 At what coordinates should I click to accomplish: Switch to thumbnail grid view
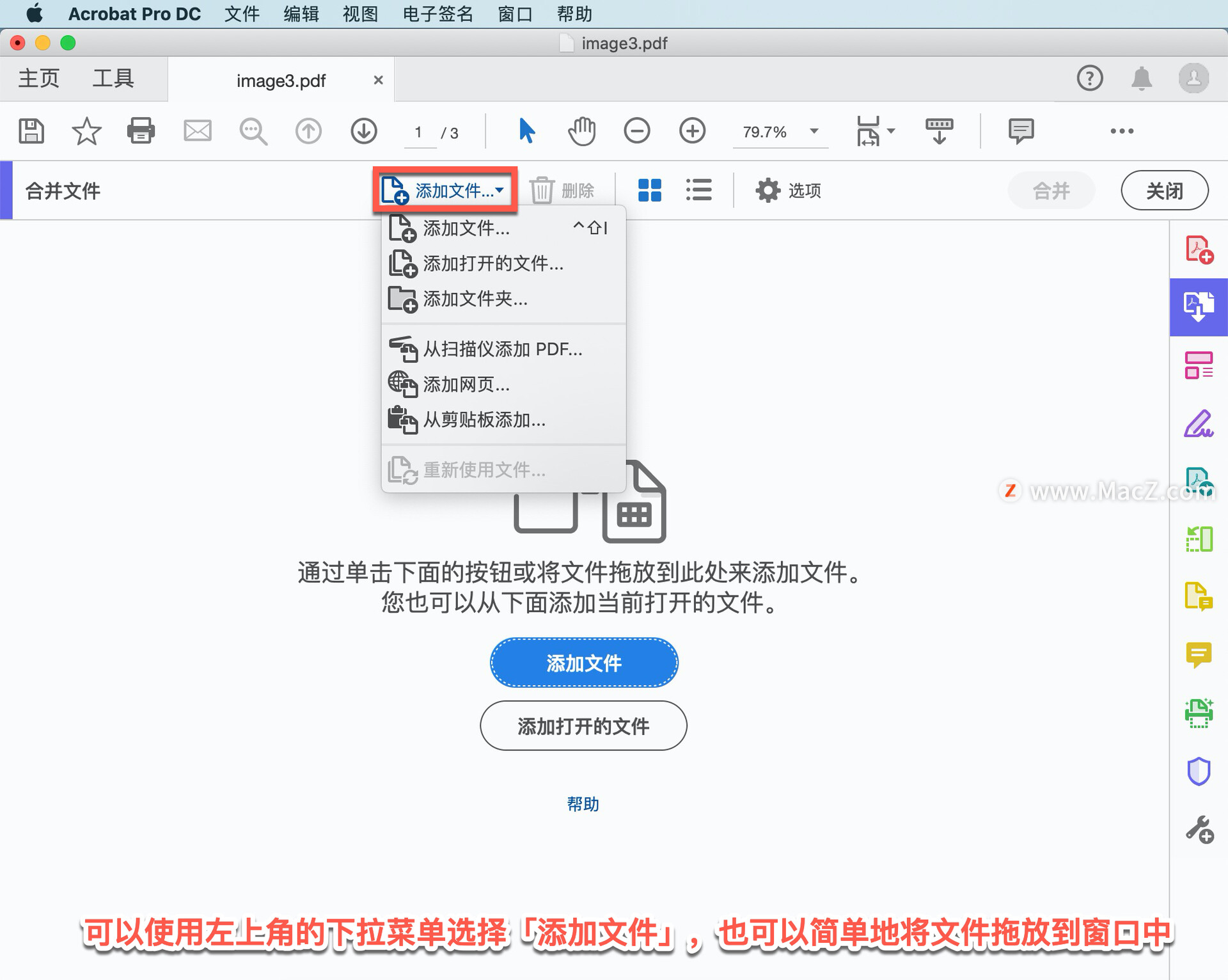649,191
